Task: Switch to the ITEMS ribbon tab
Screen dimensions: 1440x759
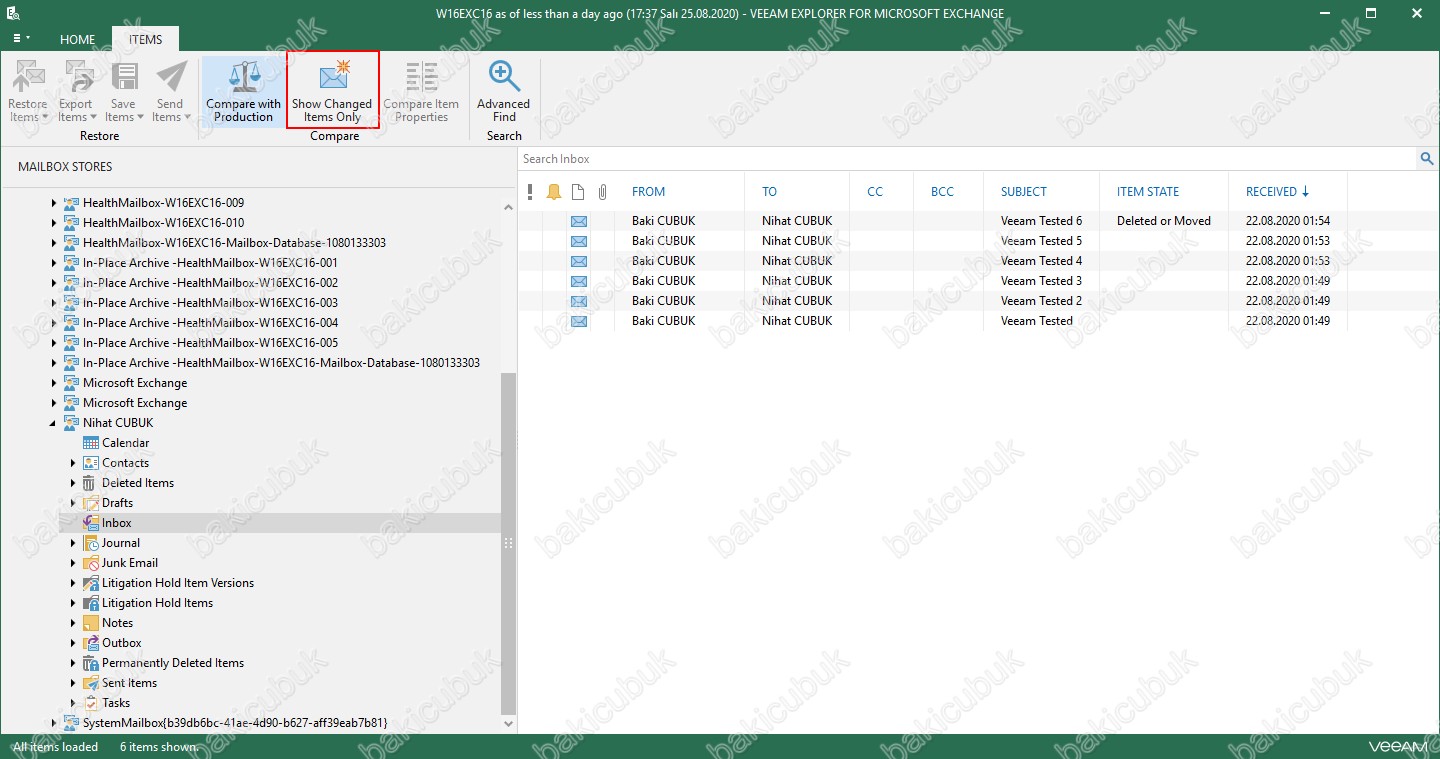Action: (145, 40)
